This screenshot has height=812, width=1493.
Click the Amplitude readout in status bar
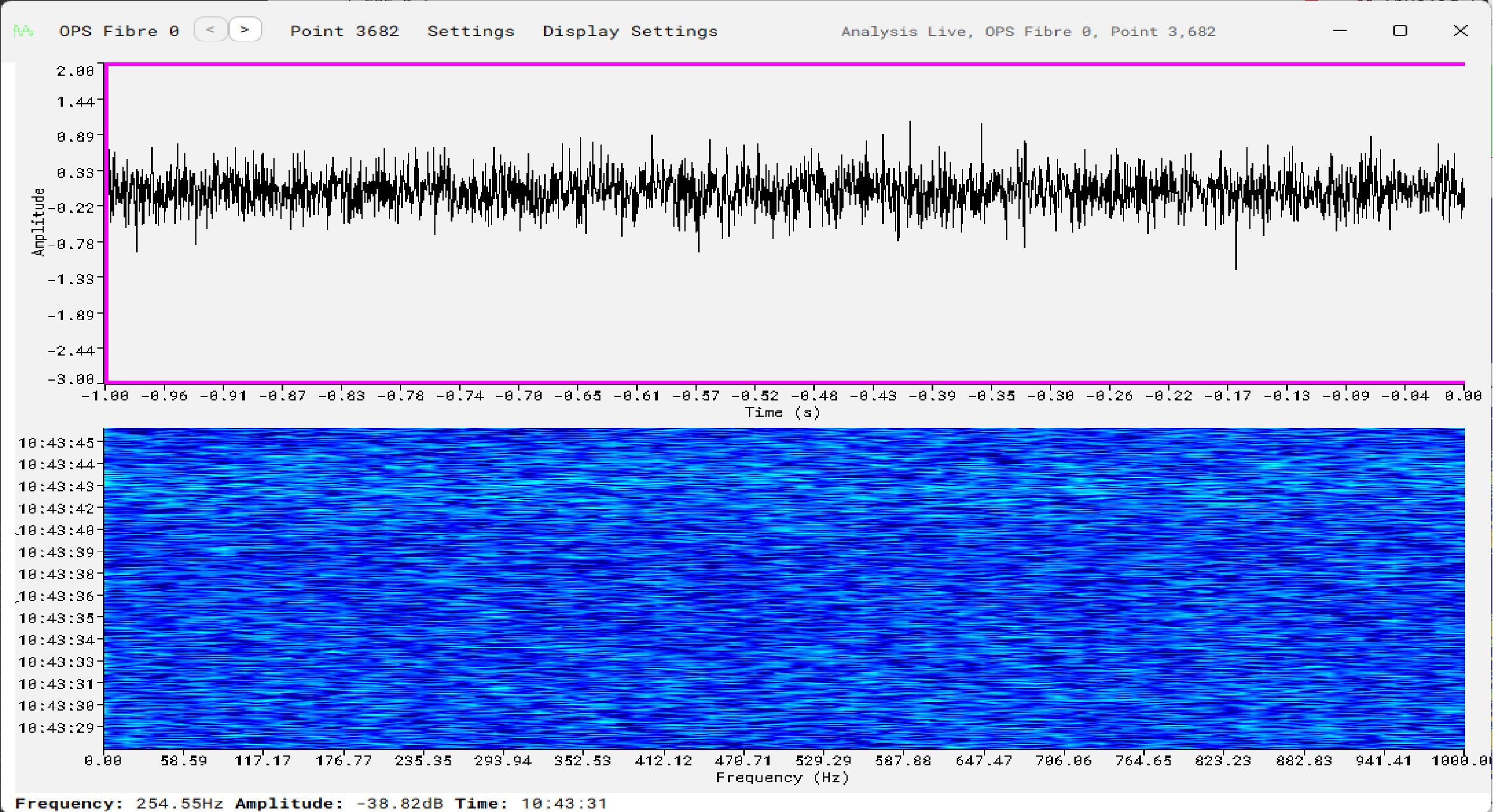[x=339, y=803]
